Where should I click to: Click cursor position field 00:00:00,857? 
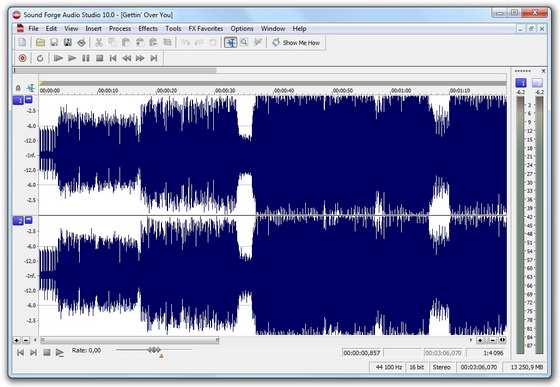pos(361,353)
